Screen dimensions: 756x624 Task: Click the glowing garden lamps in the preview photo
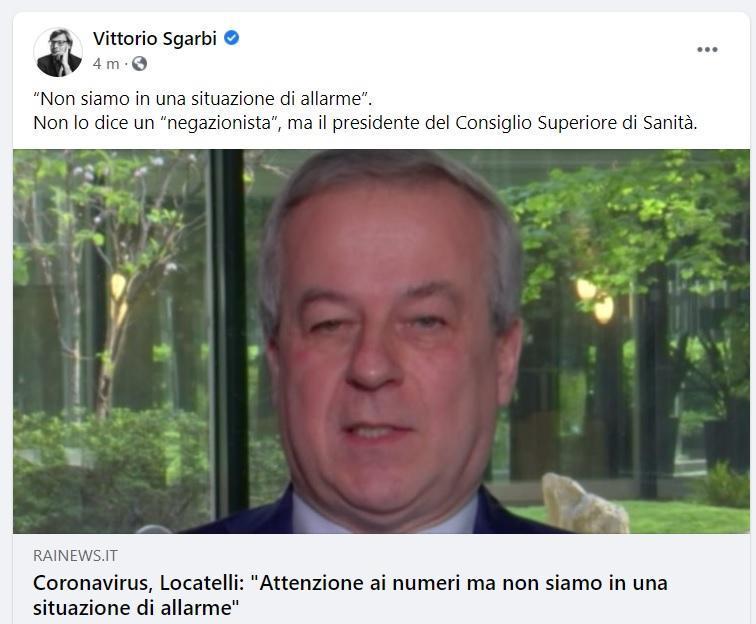pyautogui.click(x=595, y=299)
